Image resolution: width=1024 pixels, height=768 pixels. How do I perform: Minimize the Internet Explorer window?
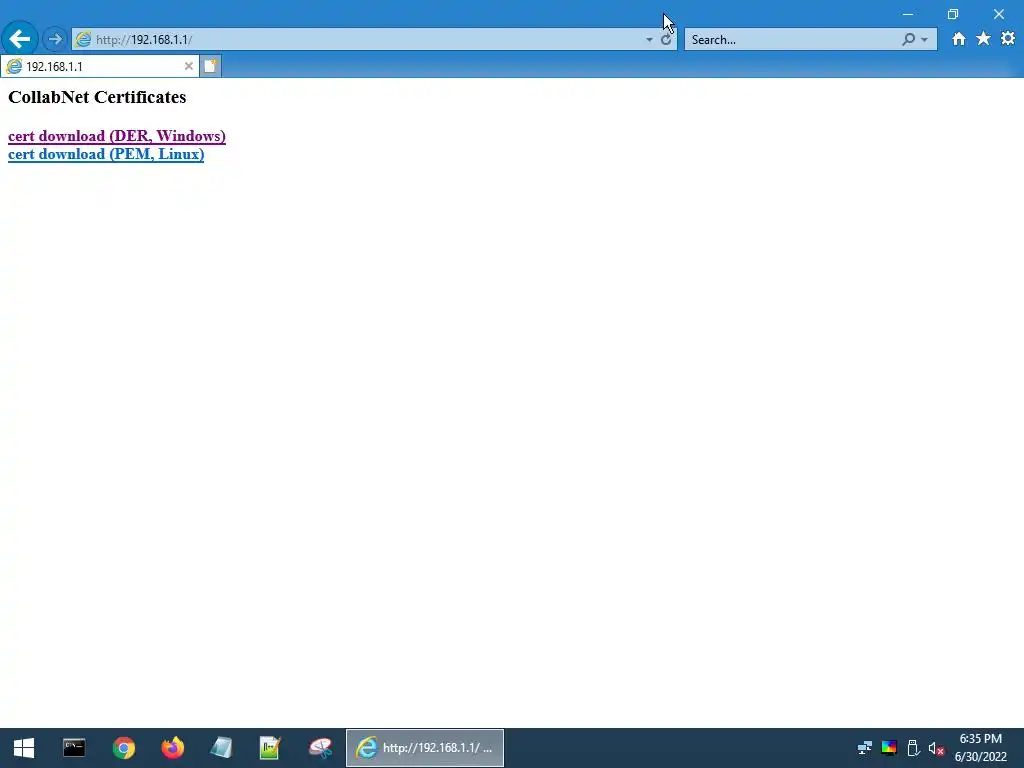pos(908,14)
